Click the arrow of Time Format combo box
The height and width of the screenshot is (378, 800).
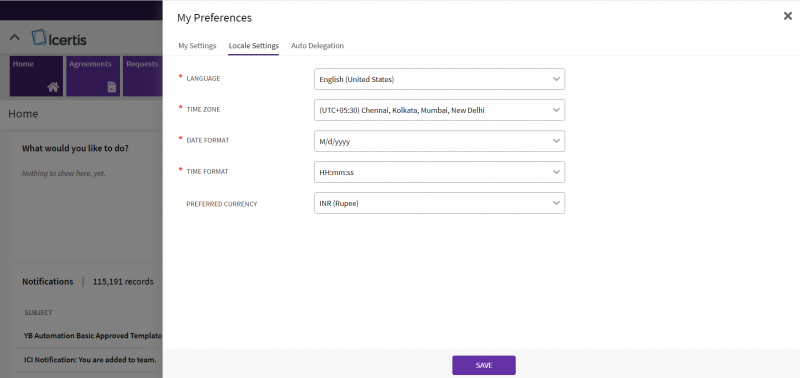pyautogui.click(x=556, y=172)
